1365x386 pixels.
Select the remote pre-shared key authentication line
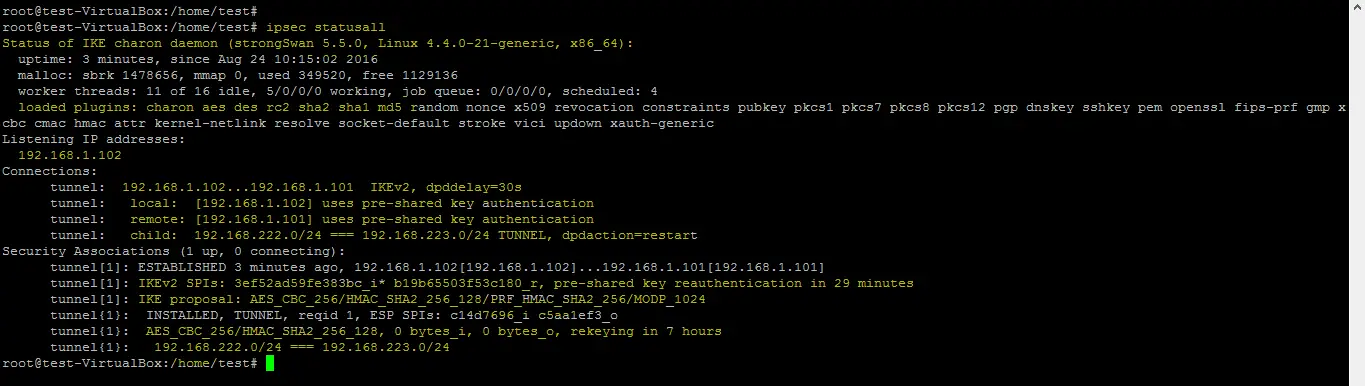pos(322,220)
